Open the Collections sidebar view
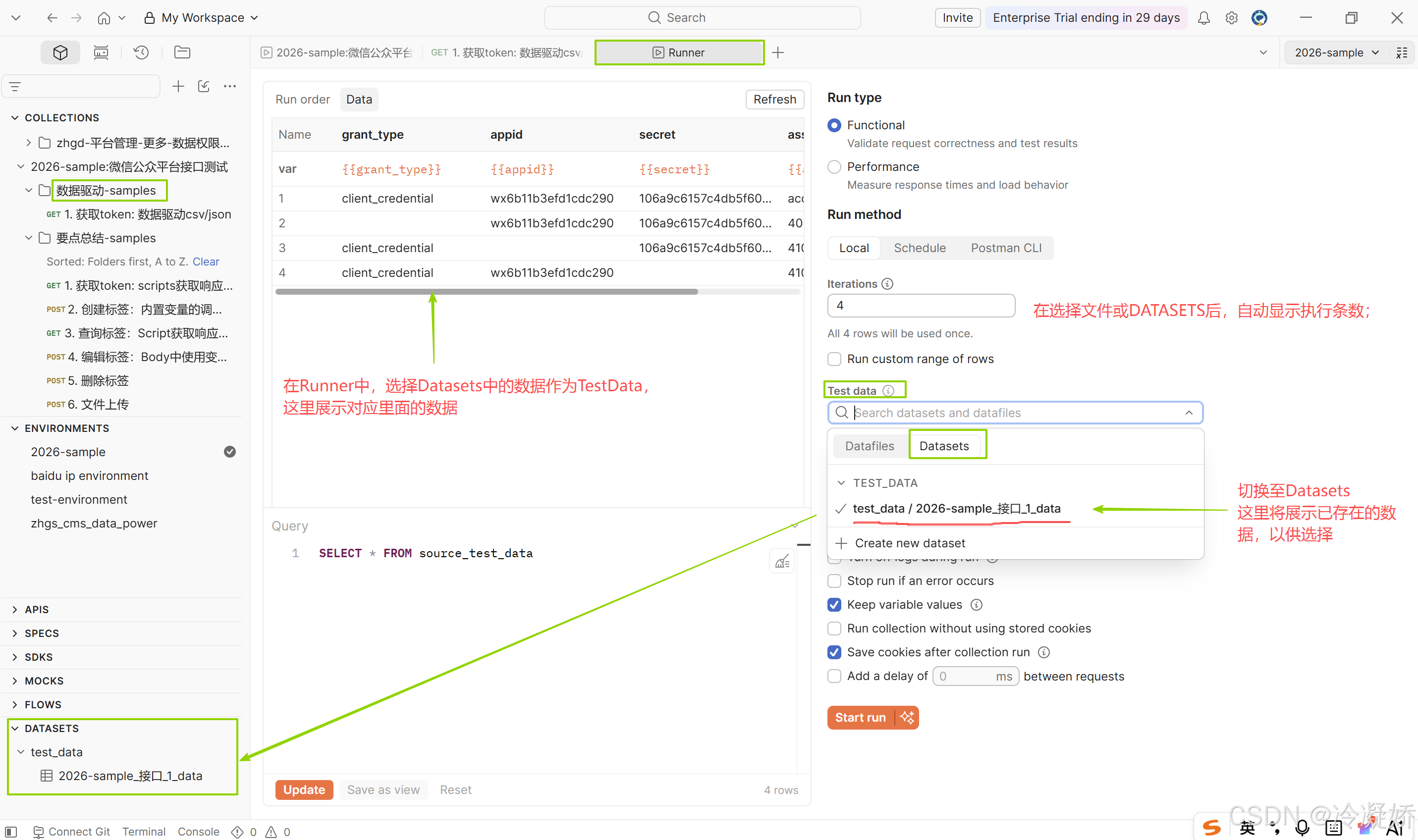This screenshot has height=840, width=1418. 60,52
